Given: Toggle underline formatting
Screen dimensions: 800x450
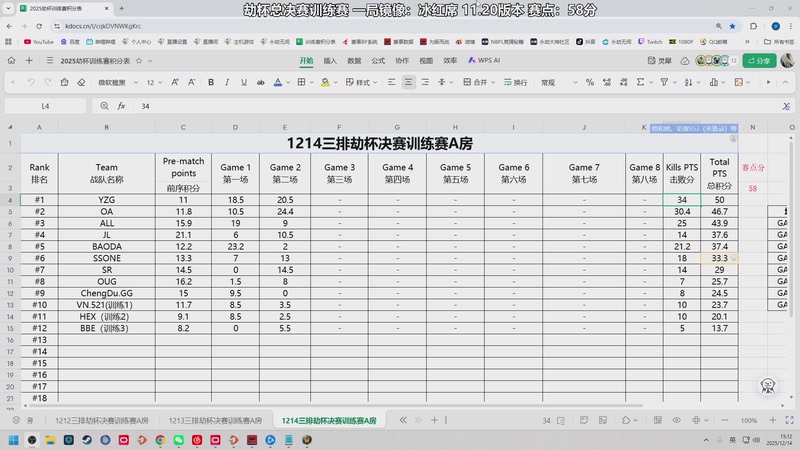Looking at the screenshot, I should [x=244, y=82].
